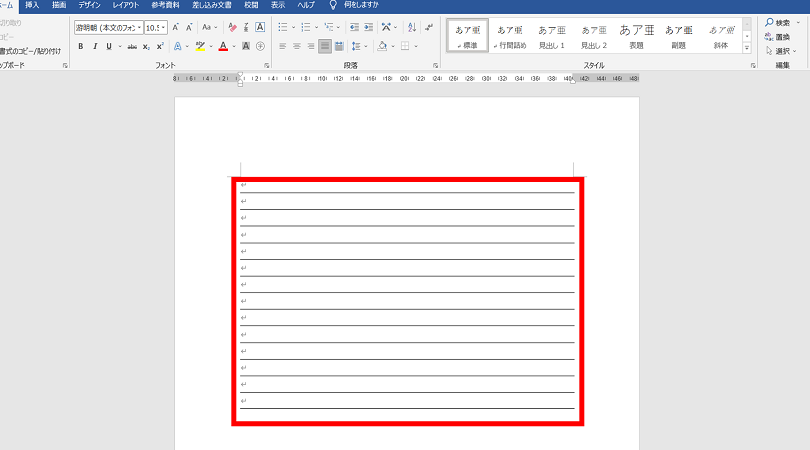Expand highlight color dropdown arrow

coord(211,46)
